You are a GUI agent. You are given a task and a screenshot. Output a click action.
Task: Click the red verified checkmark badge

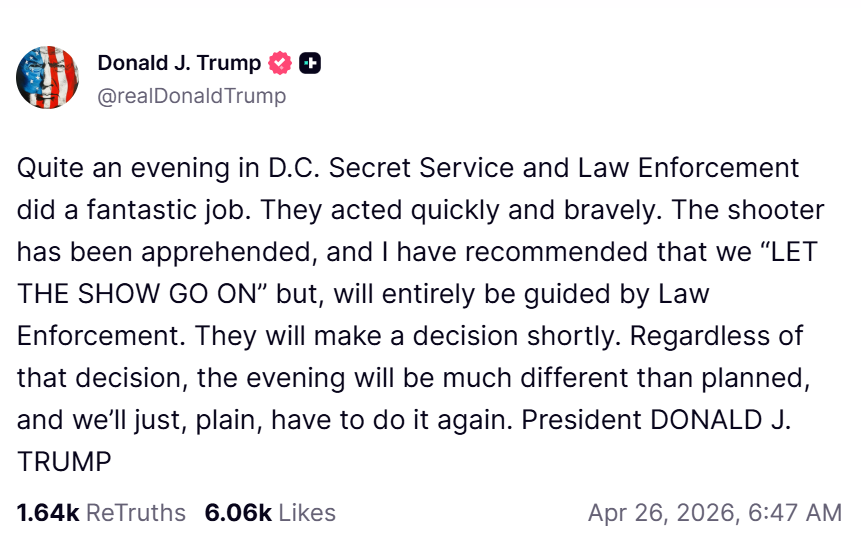coord(281,63)
